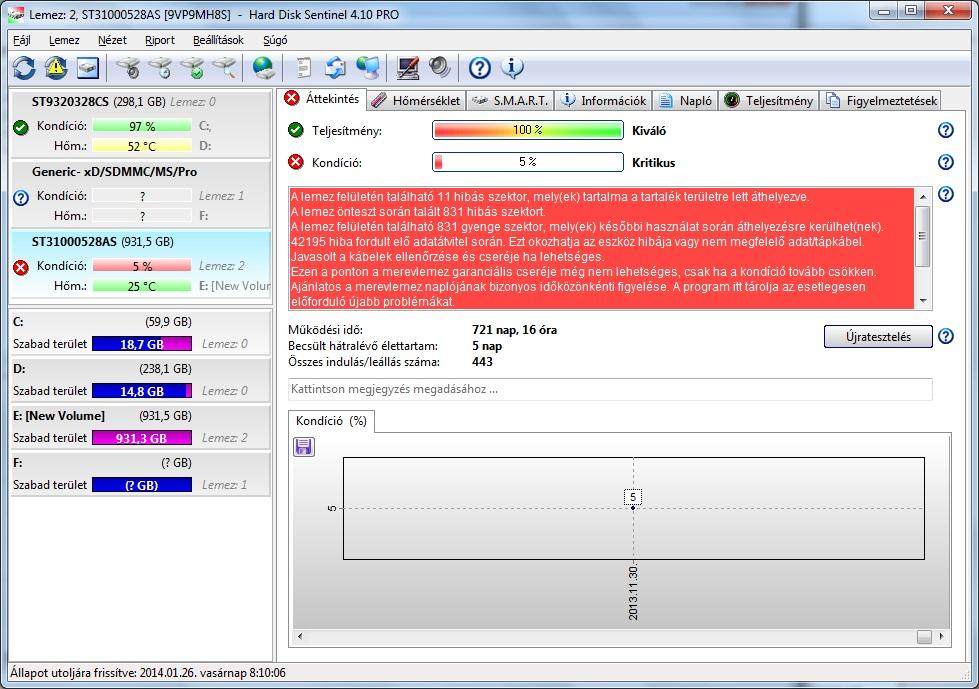This screenshot has width=979, height=689.
Task: Click the help icon next to Újratesztelés button
Action: (946, 336)
